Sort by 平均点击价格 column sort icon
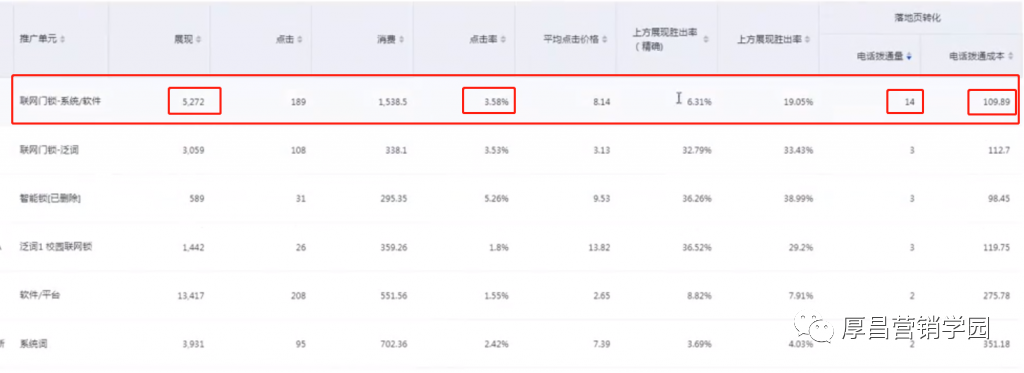Screen dimensions: 1024x373 point(605,41)
